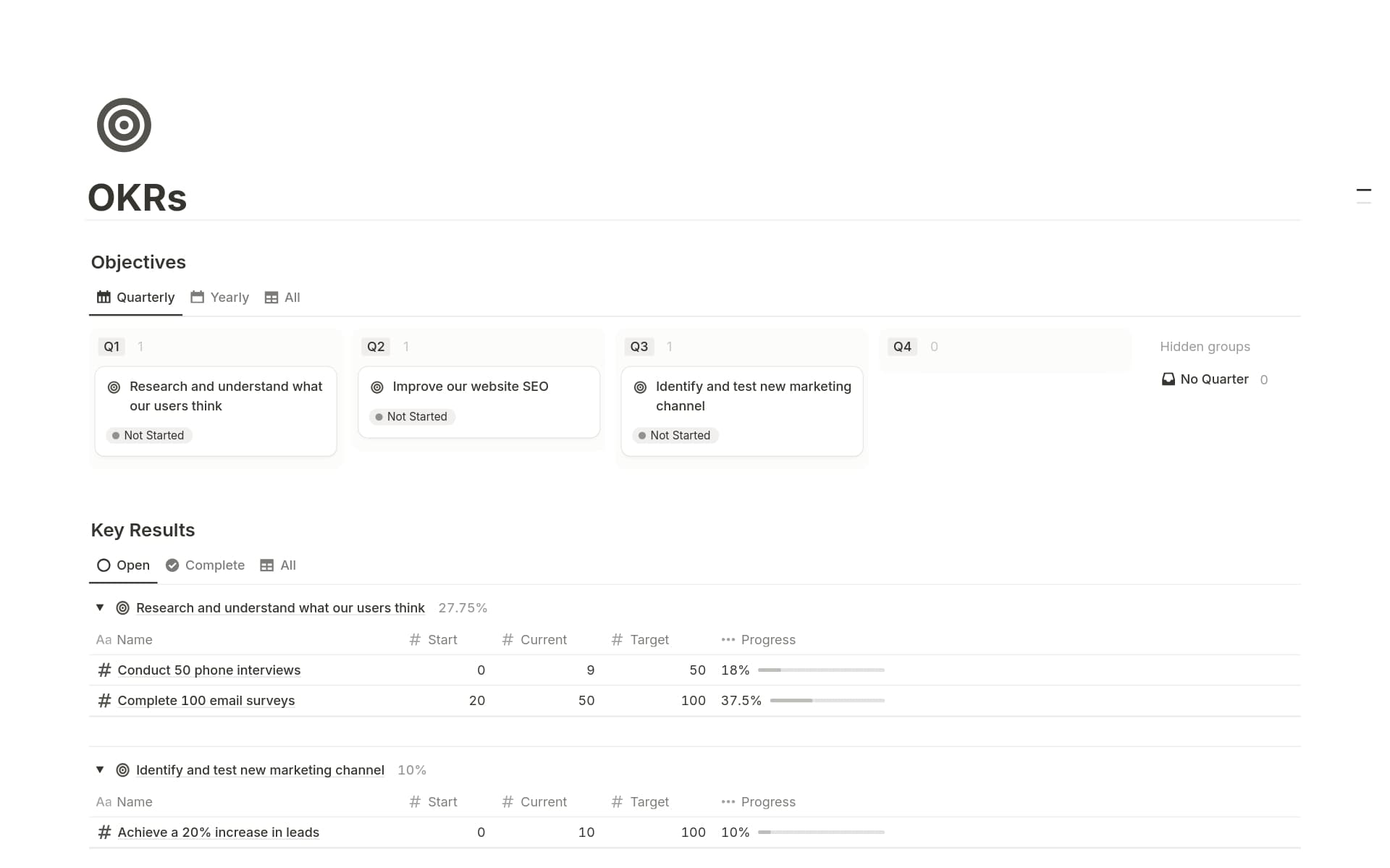Click the large OKRs target page icon
Viewport: 1390px width, 868px height.
(x=124, y=125)
